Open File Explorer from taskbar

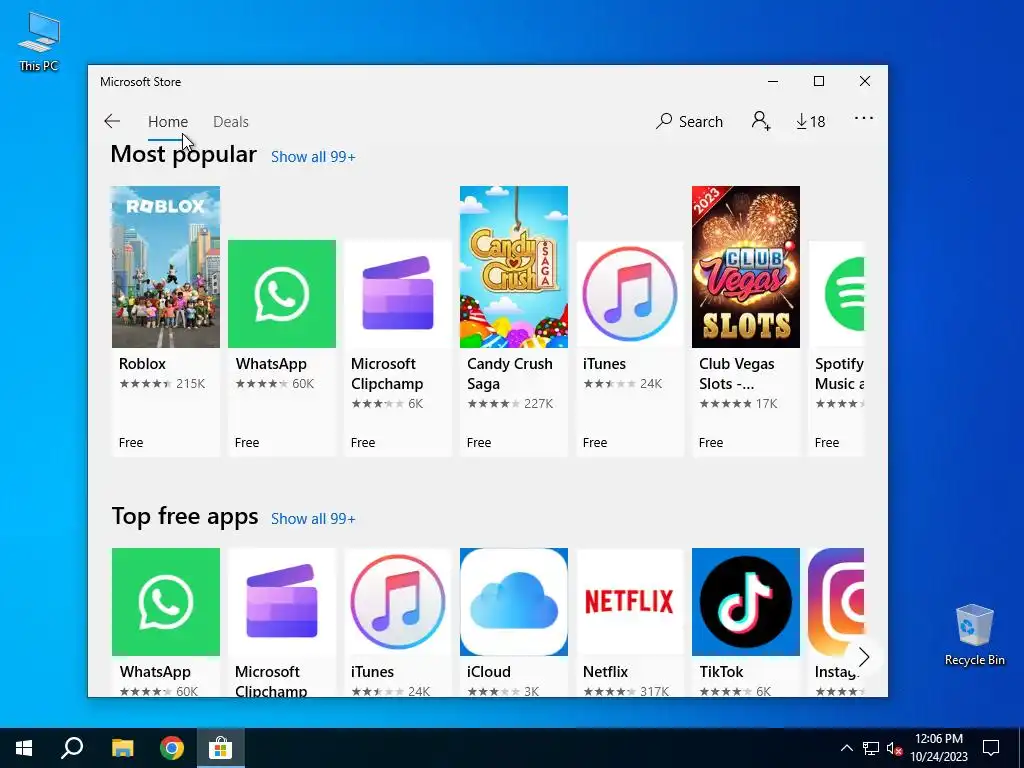(122, 748)
